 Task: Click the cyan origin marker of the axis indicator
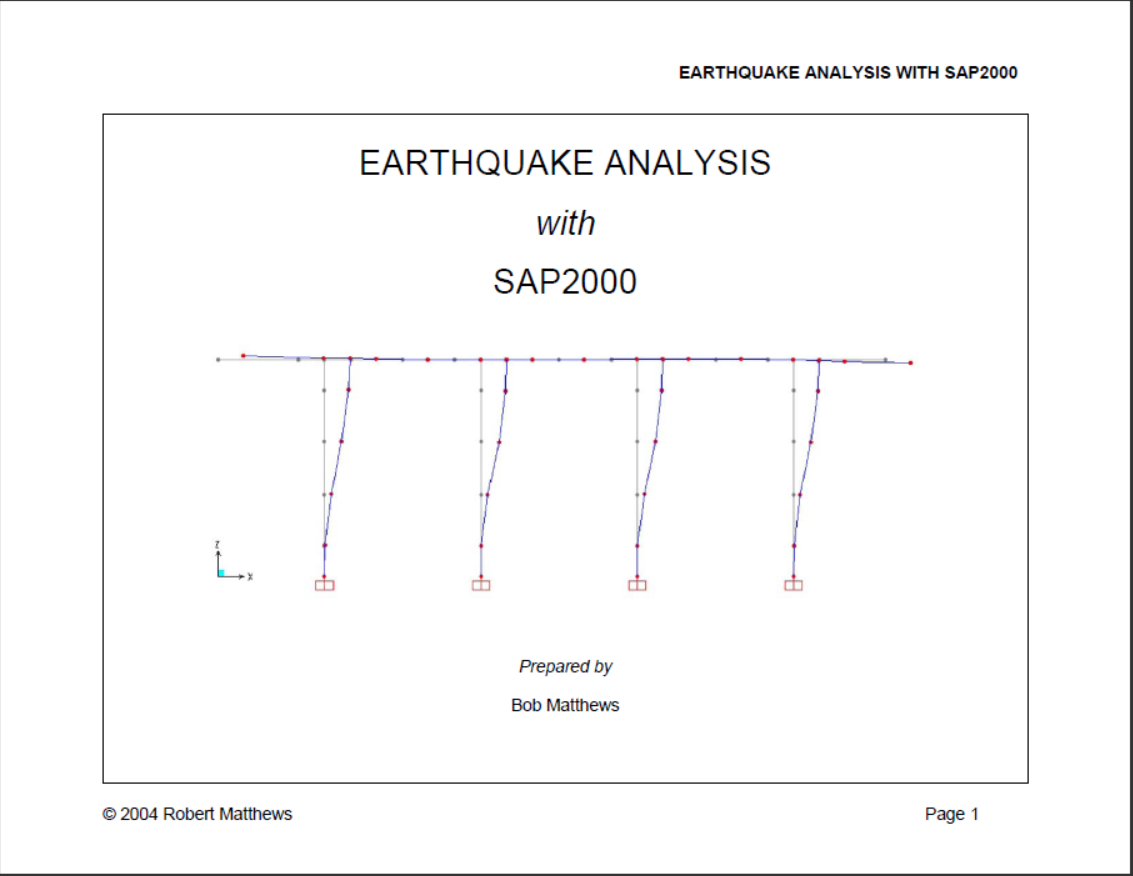[x=221, y=572]
